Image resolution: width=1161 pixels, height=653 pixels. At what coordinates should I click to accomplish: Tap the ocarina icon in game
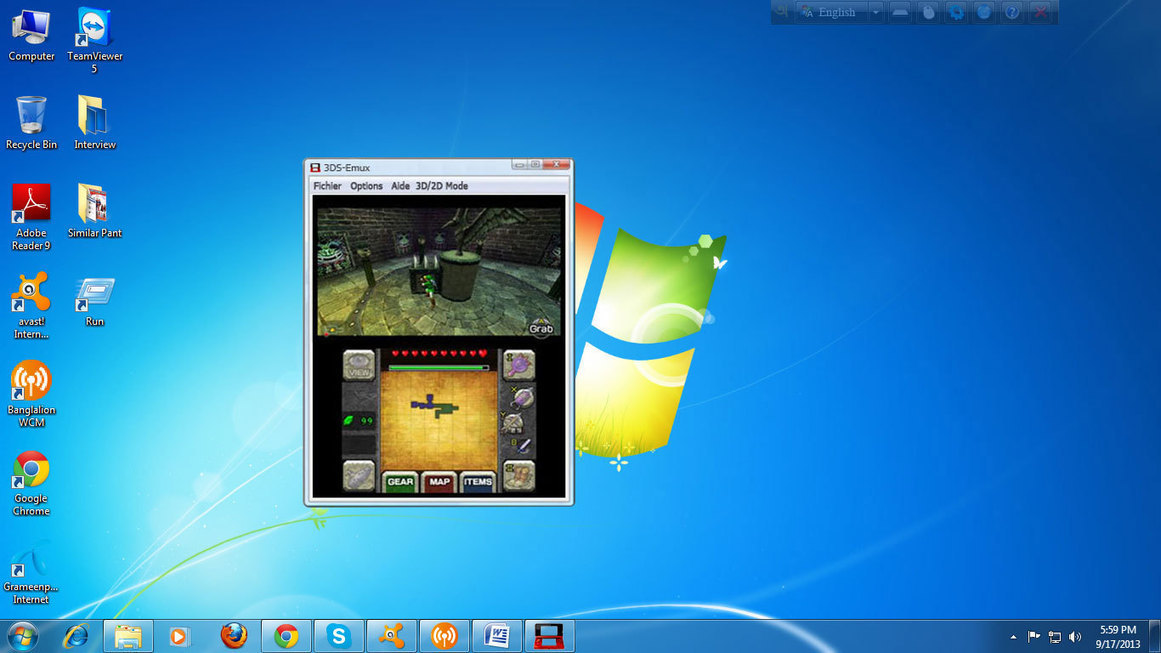[x=359, y=475]
